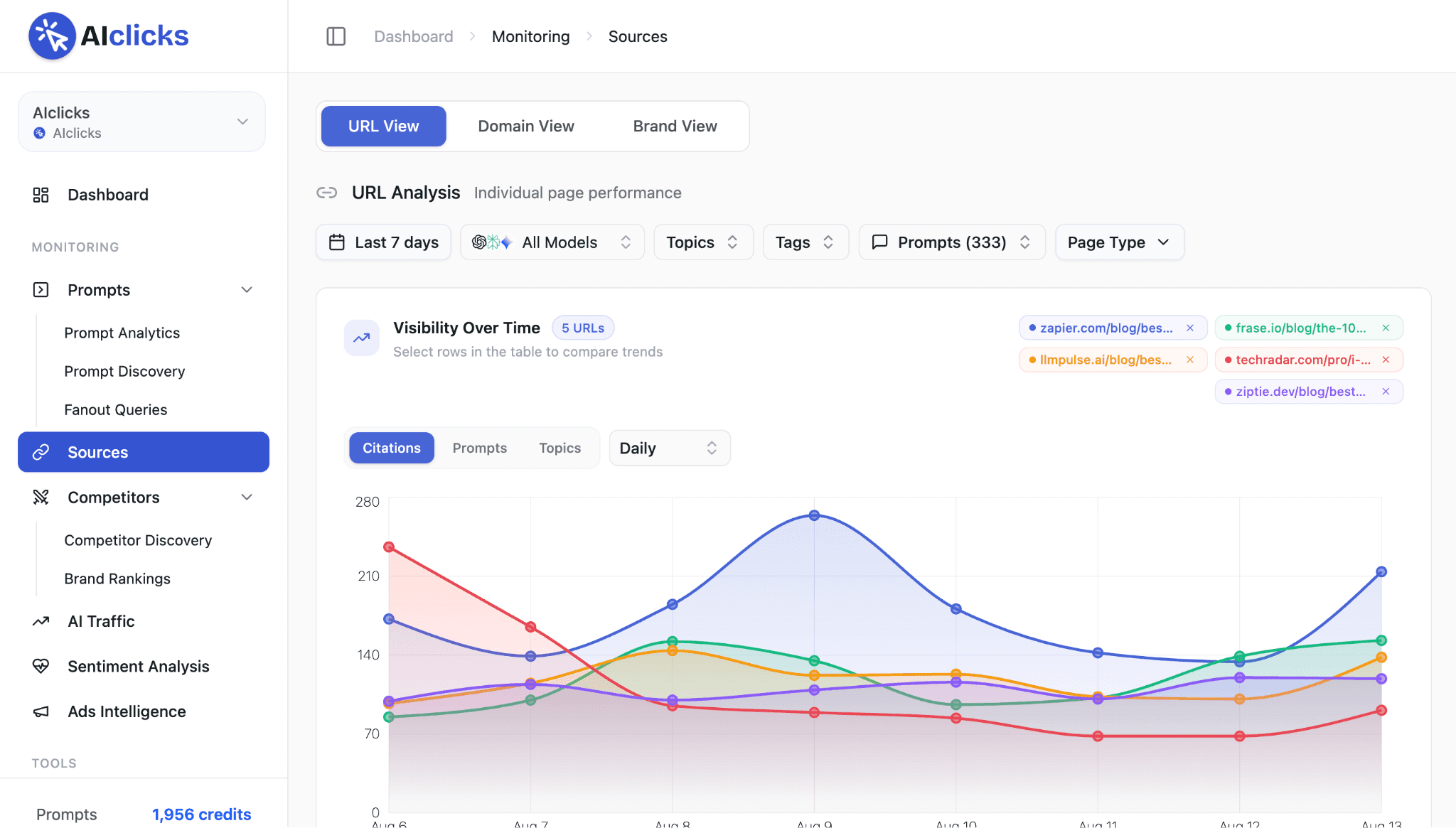Open the Last 7 days date filter
The height and width of the screenshot is (828, 1456).
384,242
